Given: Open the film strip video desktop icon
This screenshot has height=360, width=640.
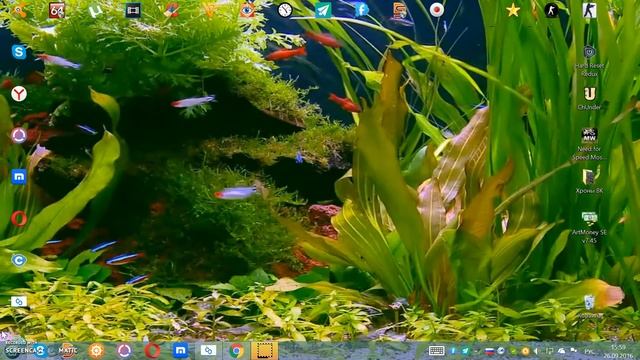Looking at the screenshot, I should pos(133,11).
